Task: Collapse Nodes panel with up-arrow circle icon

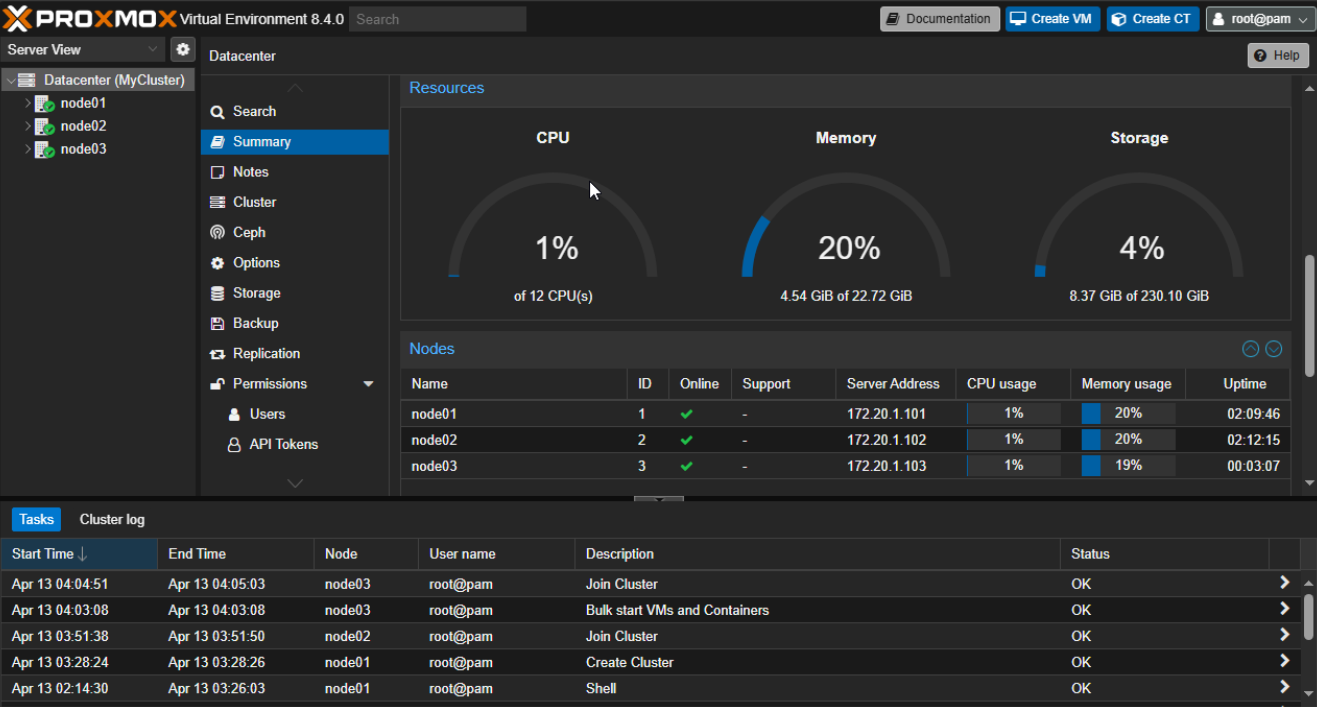Action: point(1250,349)
